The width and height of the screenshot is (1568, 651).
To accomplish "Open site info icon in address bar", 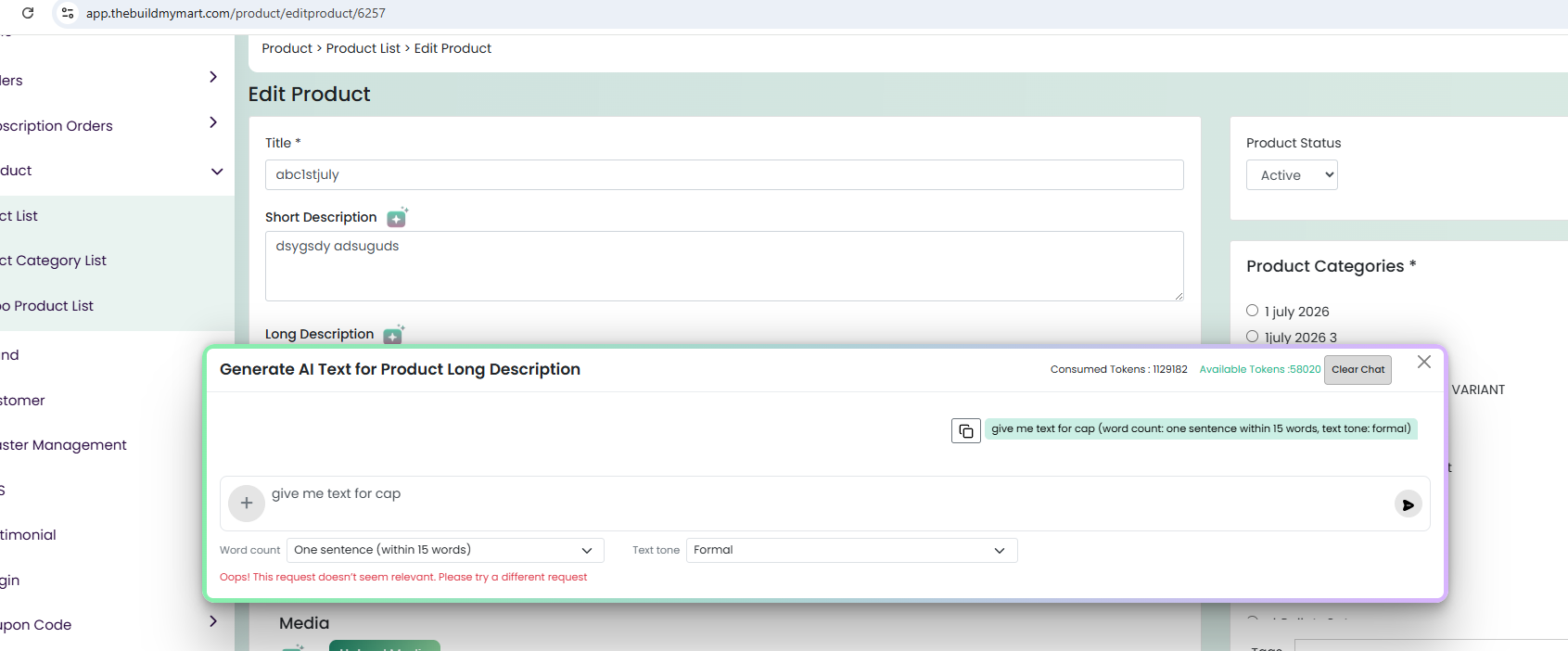I will pyautogui.click(x=67, y=13).
